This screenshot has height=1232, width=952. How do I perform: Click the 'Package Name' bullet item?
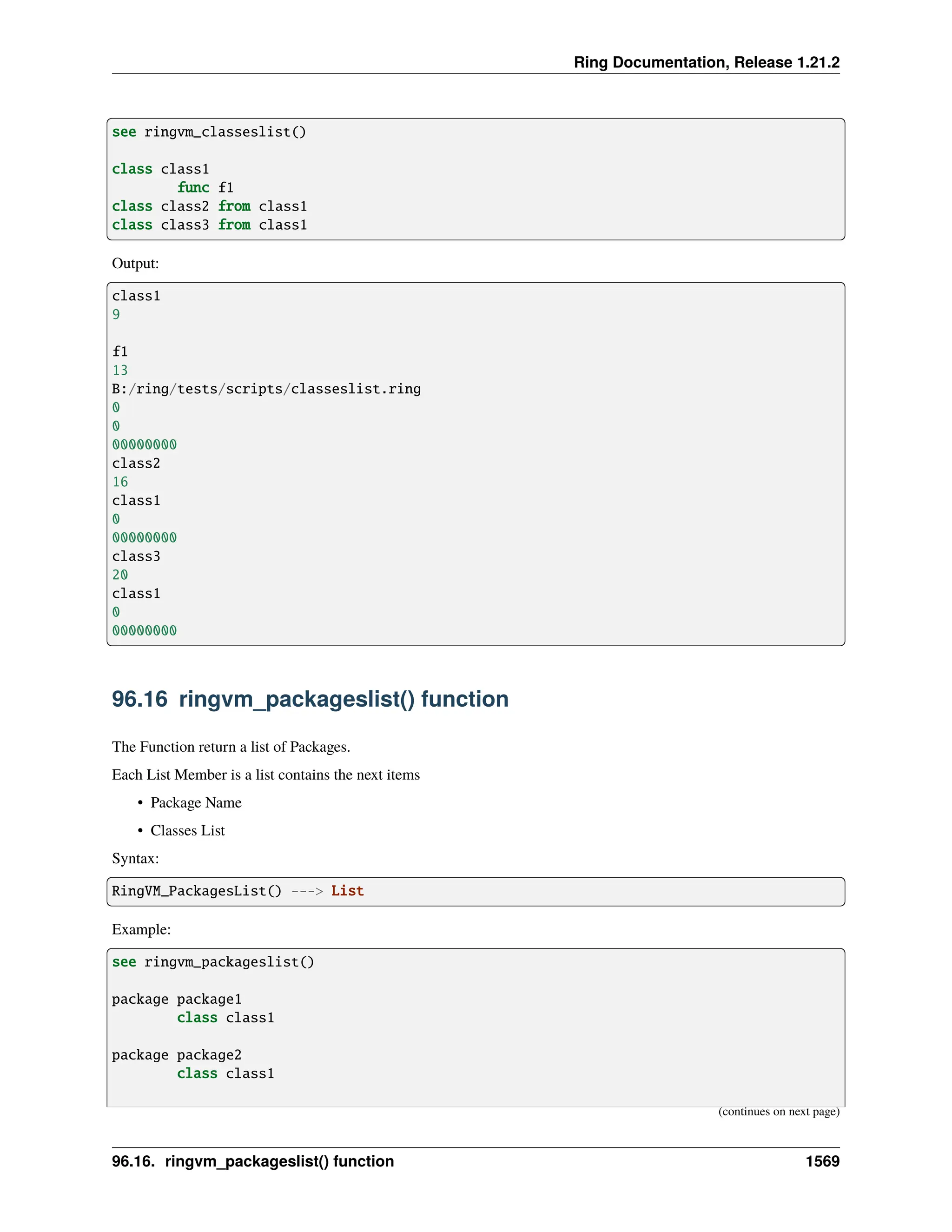click(x=196, y=803)
